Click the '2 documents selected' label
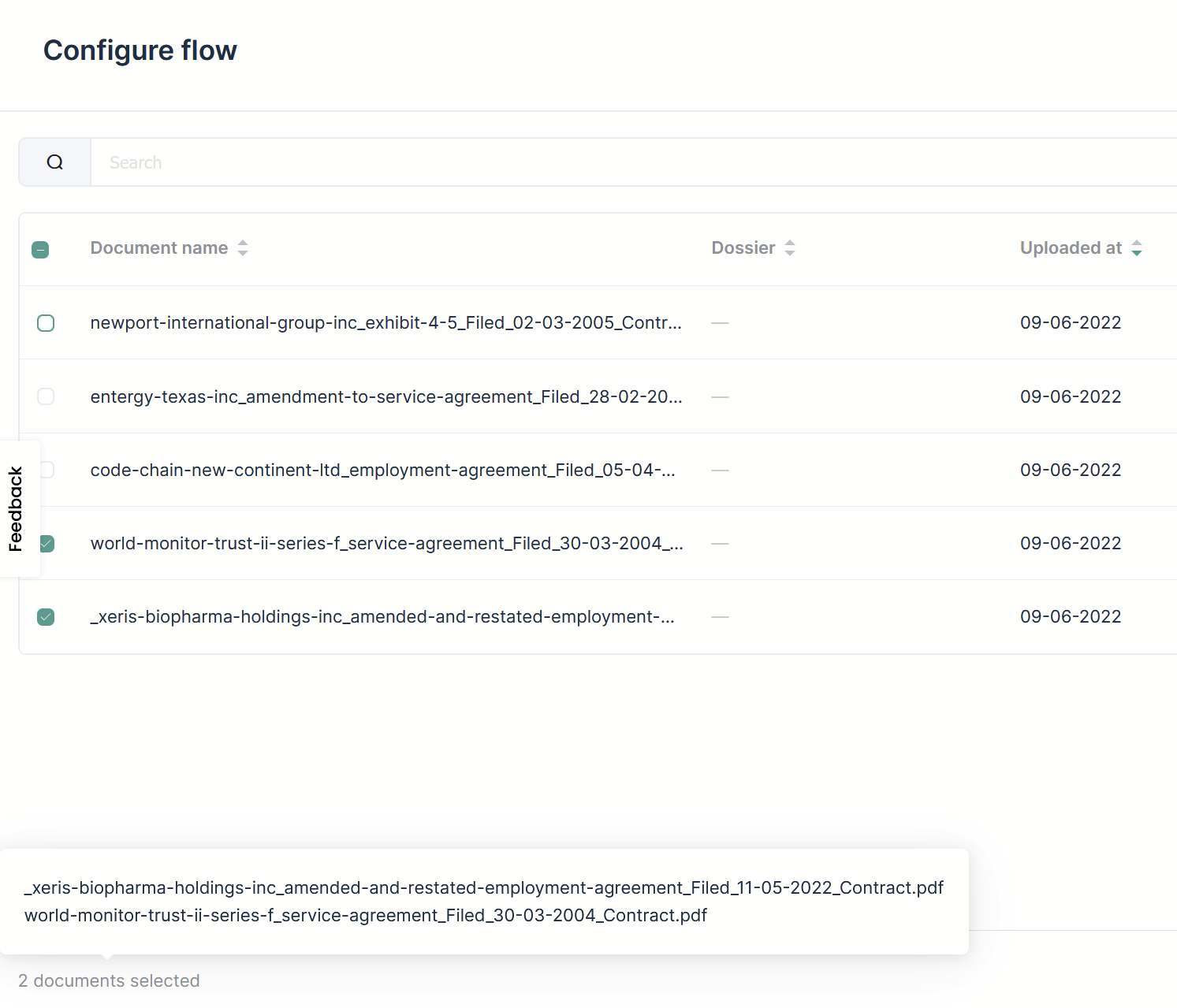 point(109,981)
